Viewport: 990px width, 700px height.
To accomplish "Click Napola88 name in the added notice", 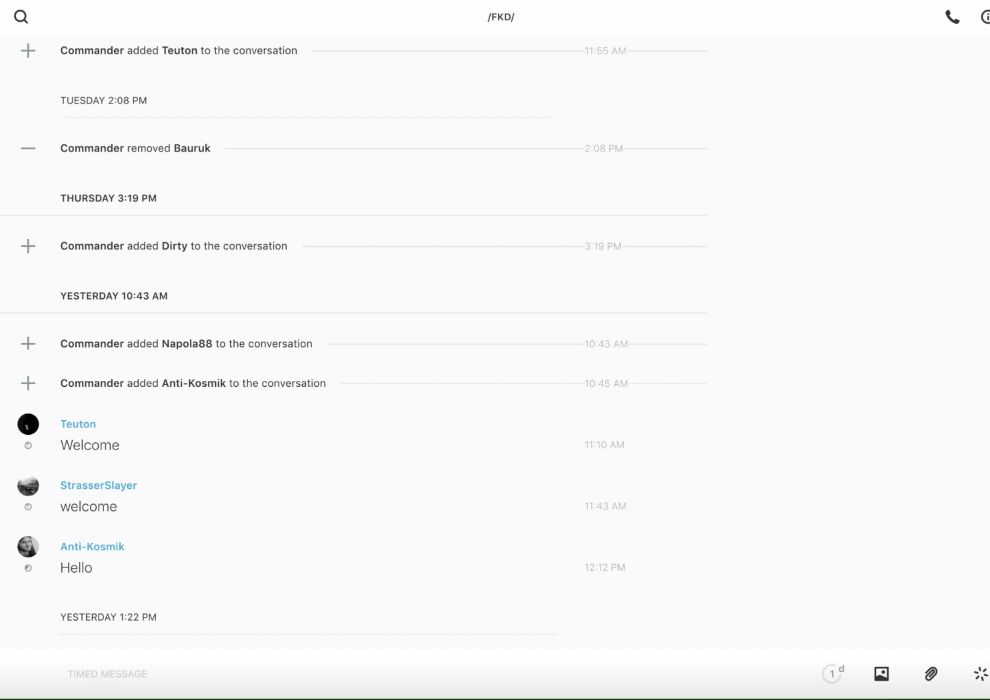I will coord(187,344).
